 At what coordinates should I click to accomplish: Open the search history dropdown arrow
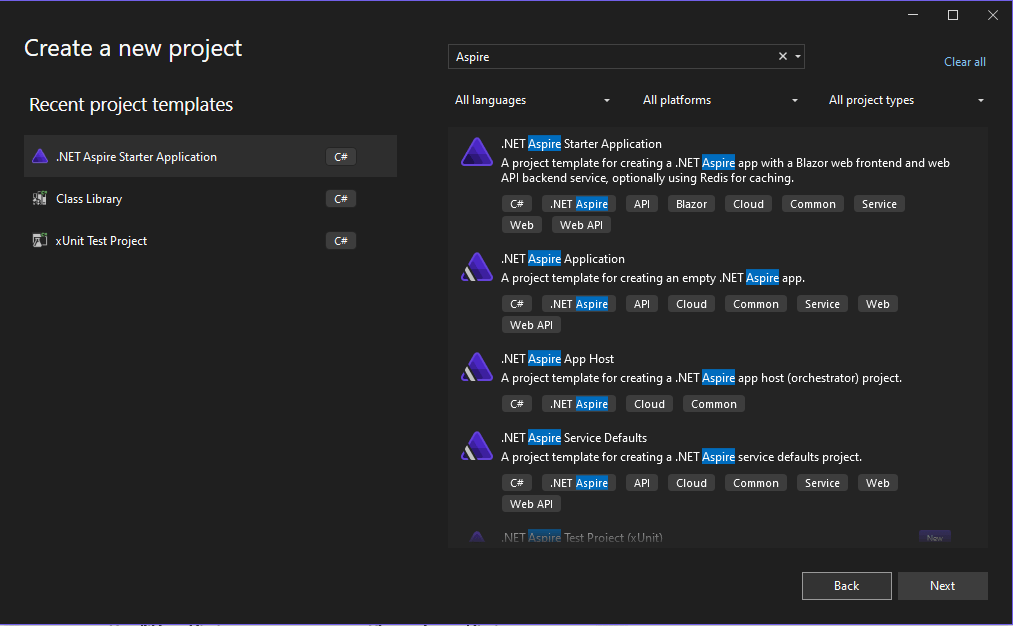tap(798, 57)
